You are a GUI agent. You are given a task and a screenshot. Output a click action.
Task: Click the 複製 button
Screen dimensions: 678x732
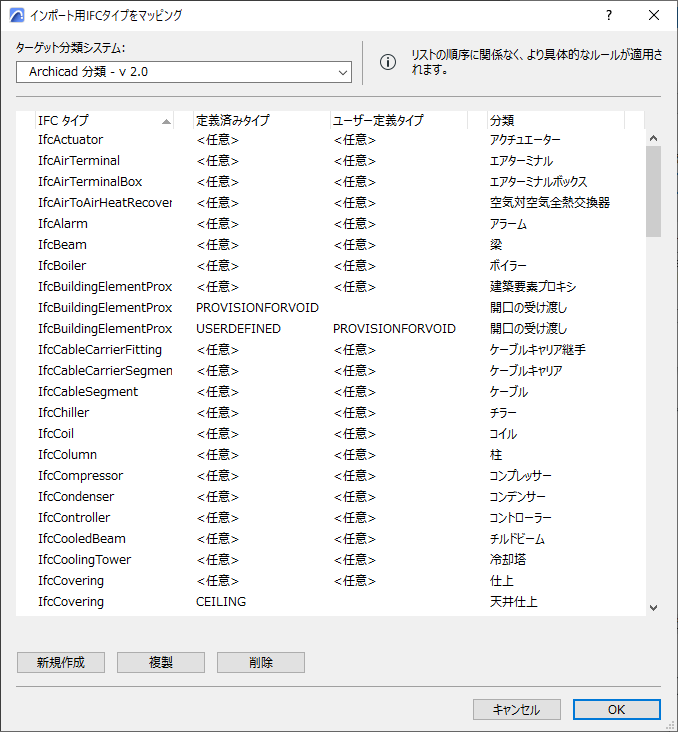pyautogui.click(x=161, y=662)
